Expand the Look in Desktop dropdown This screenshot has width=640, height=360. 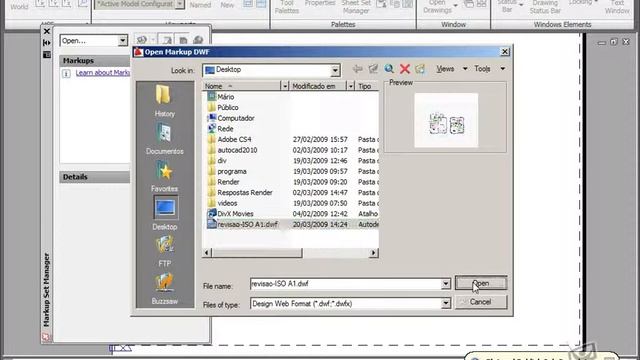pos(335,70)
